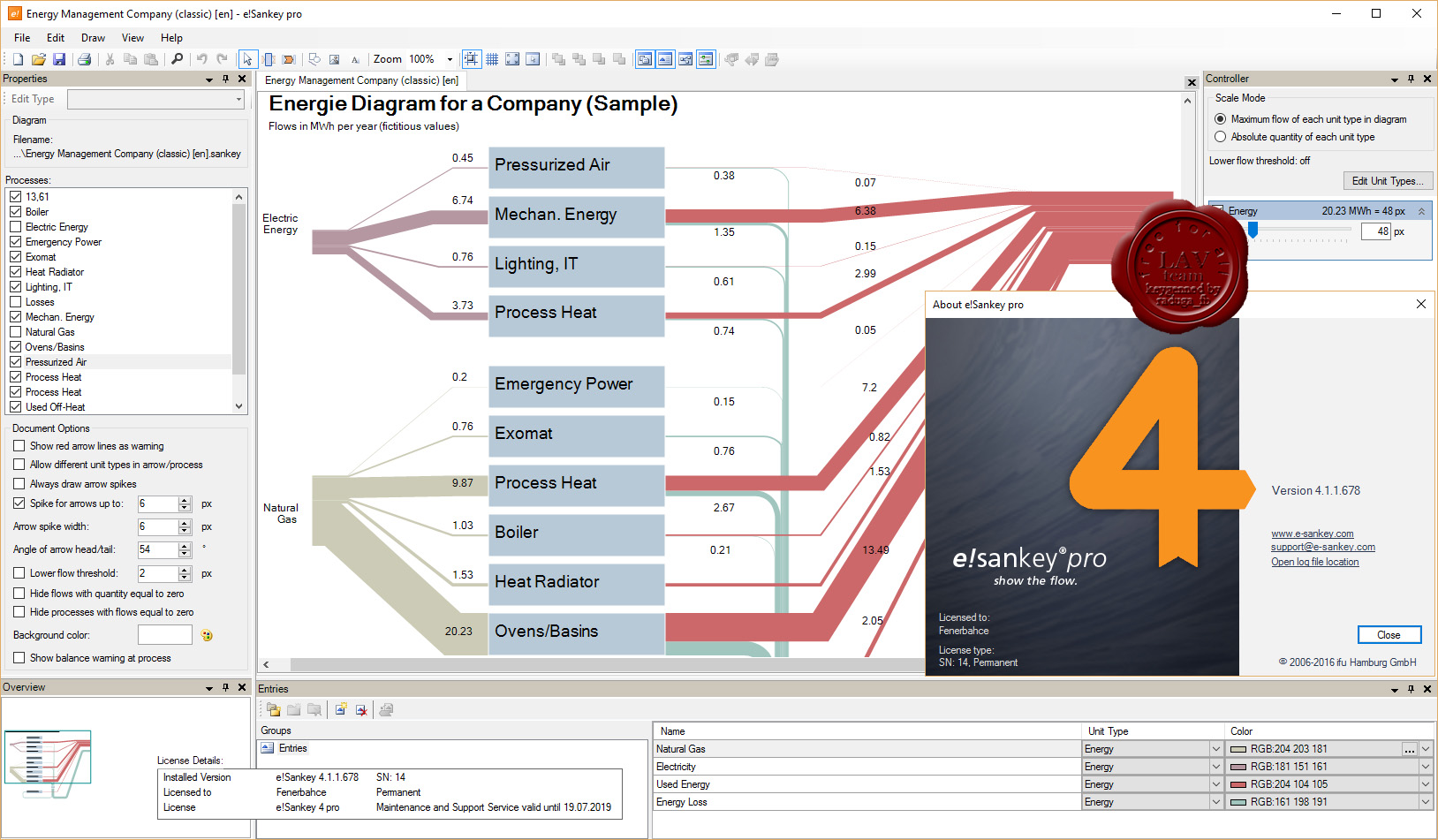Click the delete entry icon with red X

361,709
